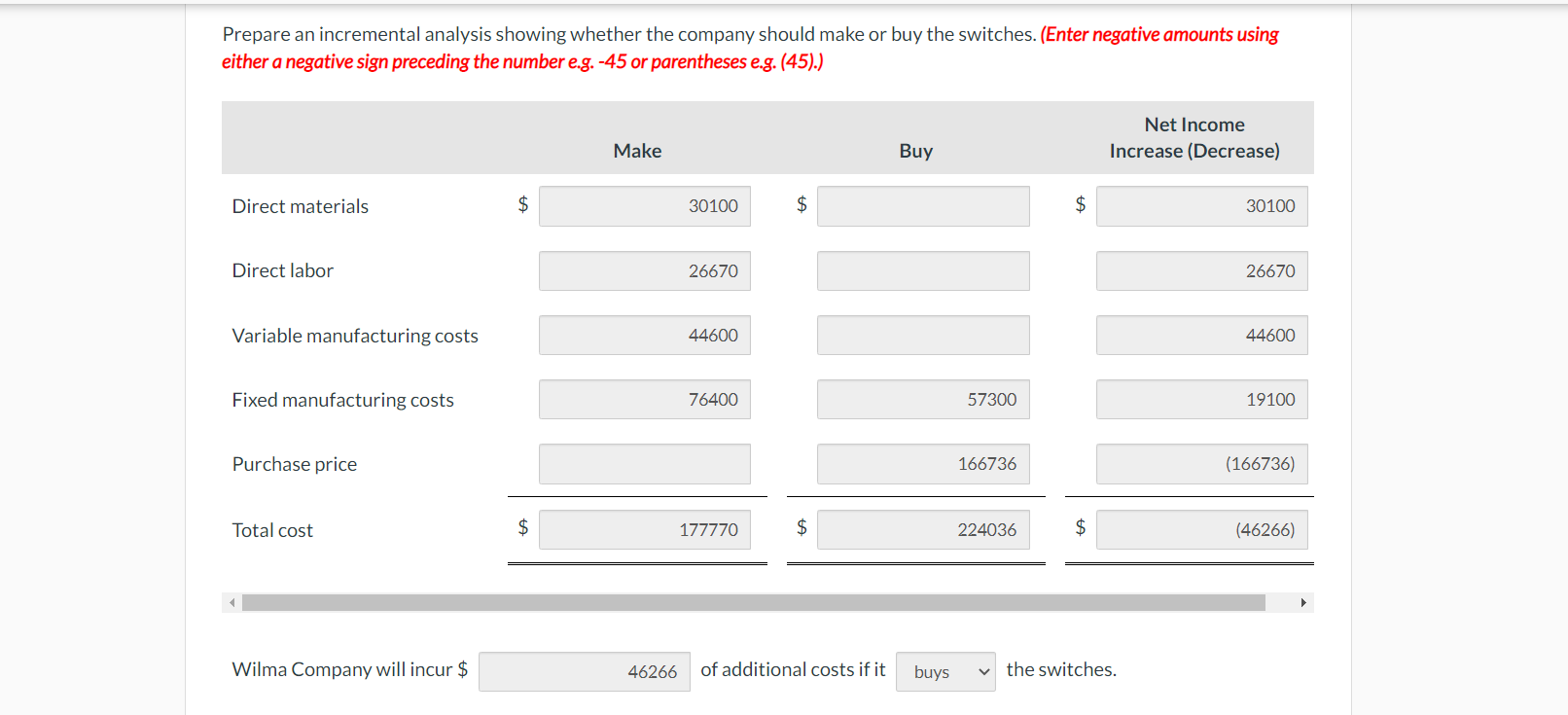
Task: Select the Direct materials Make field showing 30100
Action: (x=644, y=205)
